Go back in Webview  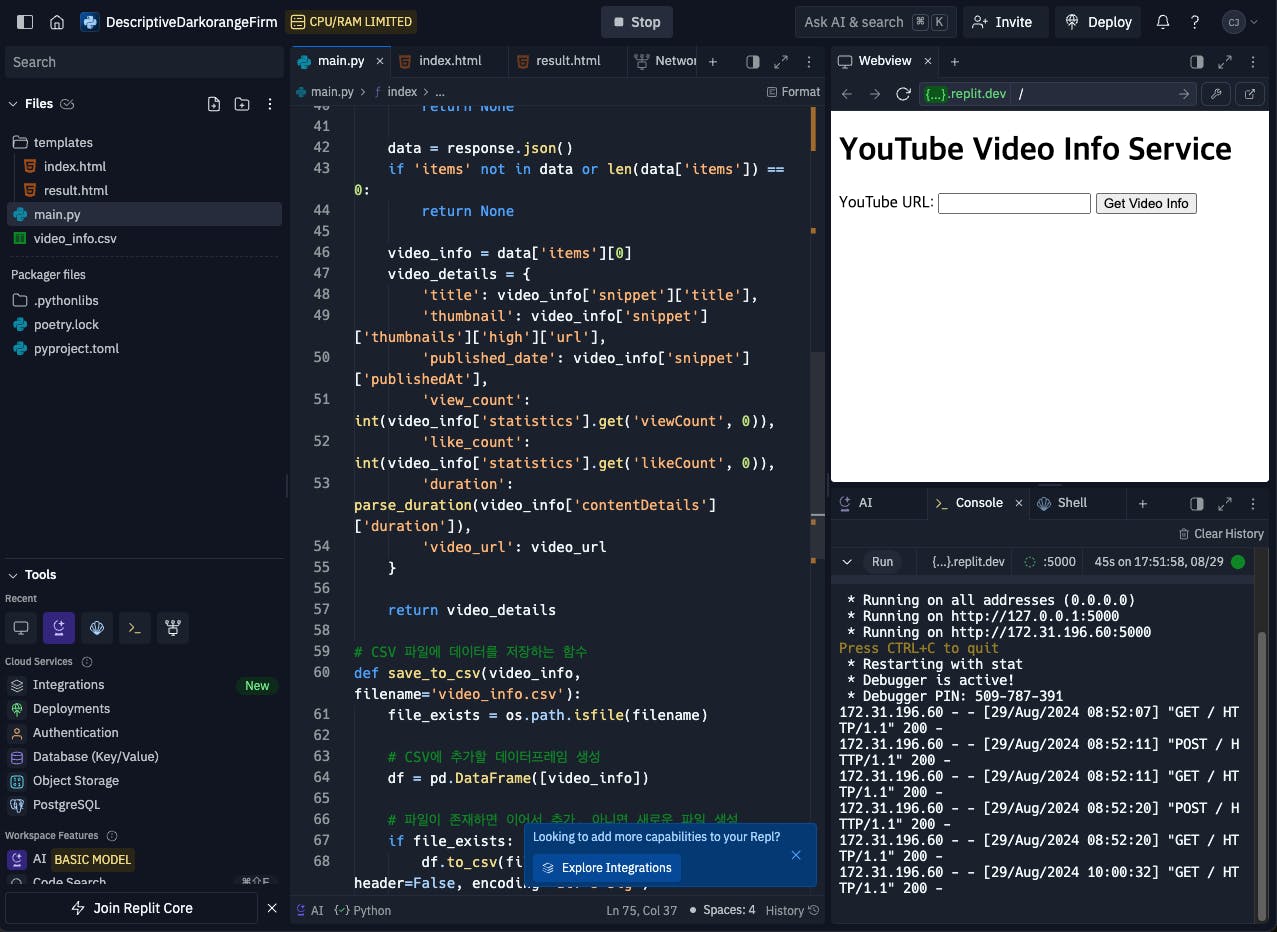click(847, 94)
